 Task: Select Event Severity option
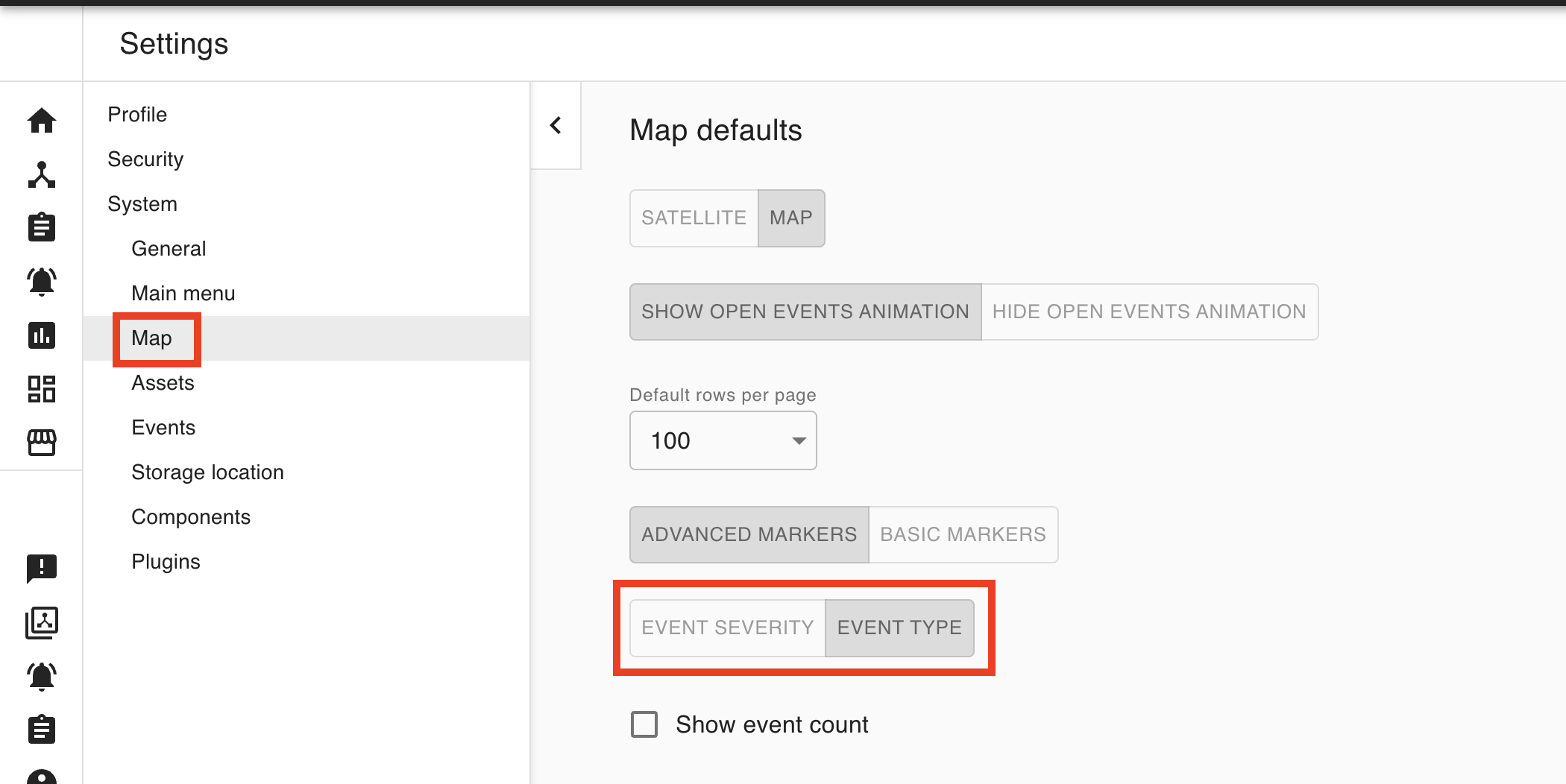[x=727, y=628]
